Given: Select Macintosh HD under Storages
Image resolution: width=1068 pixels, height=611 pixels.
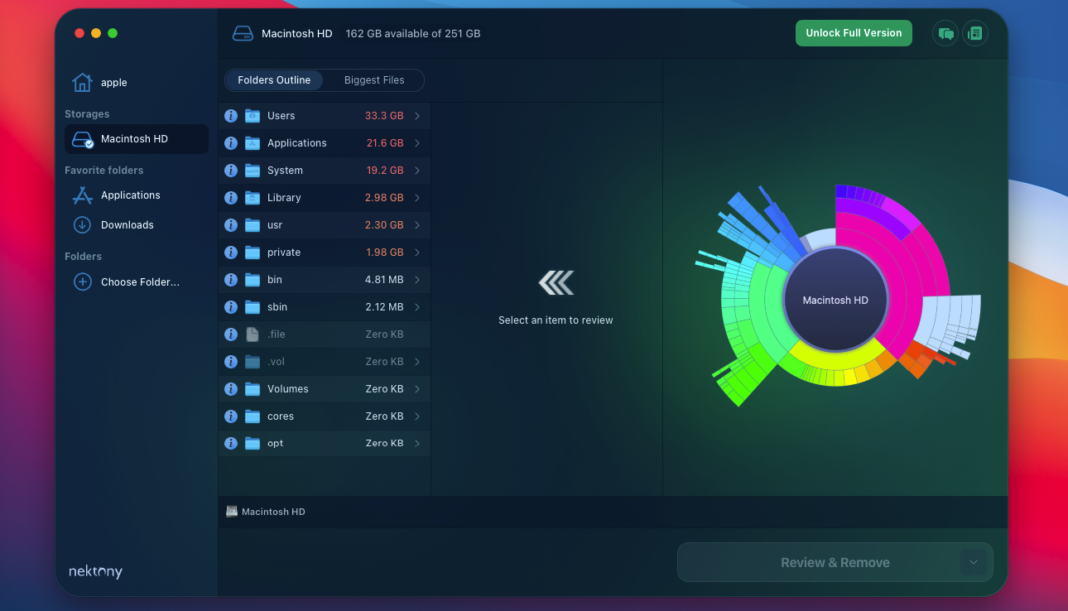Looking at the screenshot, I should pyautogui.click(x=135, y=139).
